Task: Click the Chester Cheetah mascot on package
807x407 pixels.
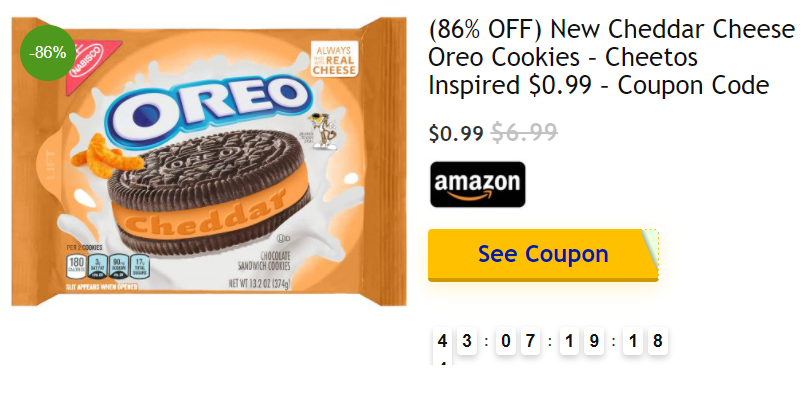Action: [x=323, y=129]
